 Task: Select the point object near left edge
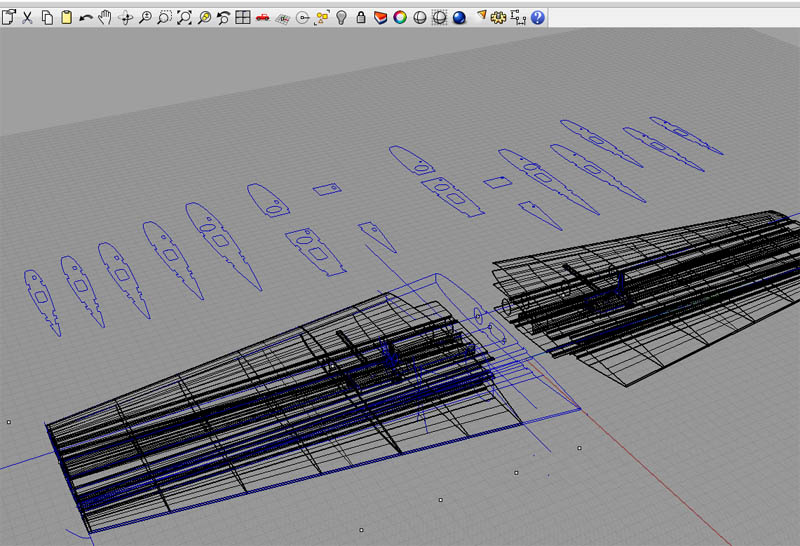coord(9,422)
